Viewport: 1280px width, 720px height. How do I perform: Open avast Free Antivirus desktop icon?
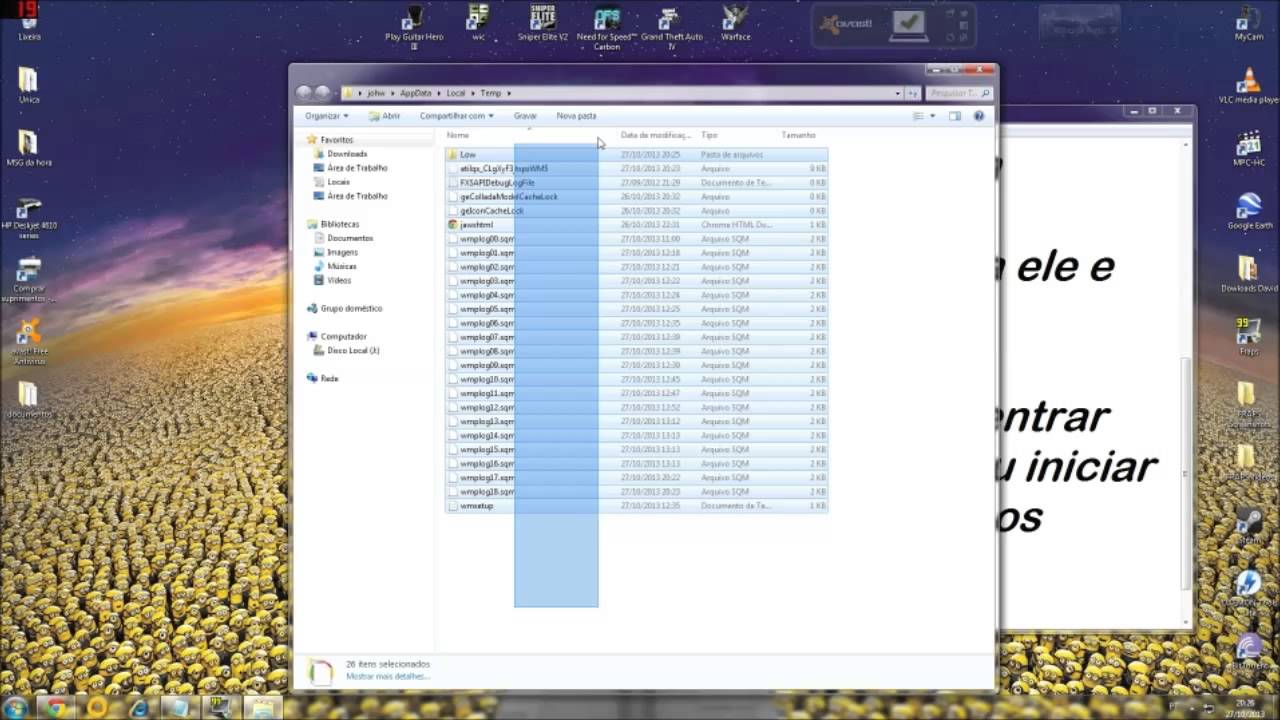point(29,341)
